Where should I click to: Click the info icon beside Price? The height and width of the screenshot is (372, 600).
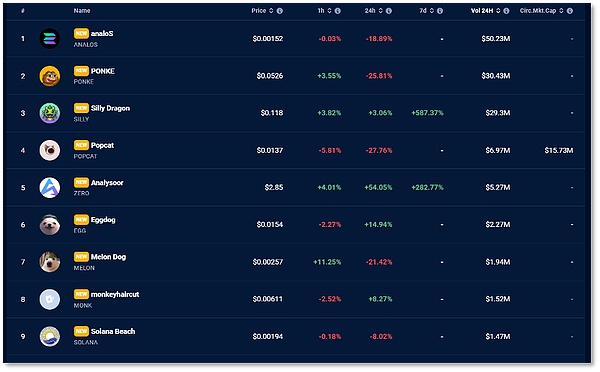click(x=280, y=11)
